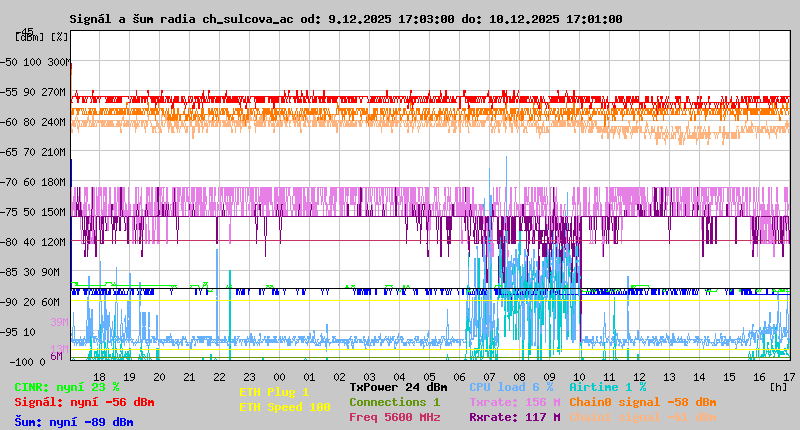Click hour label '08' on time axis
800x430 pixels.
point(519,377)
